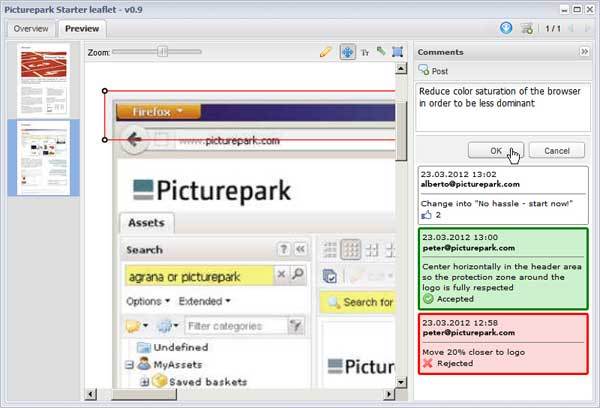Collapse the Comments panel with the double chevron
600x408 pixels.
point(584,52)
